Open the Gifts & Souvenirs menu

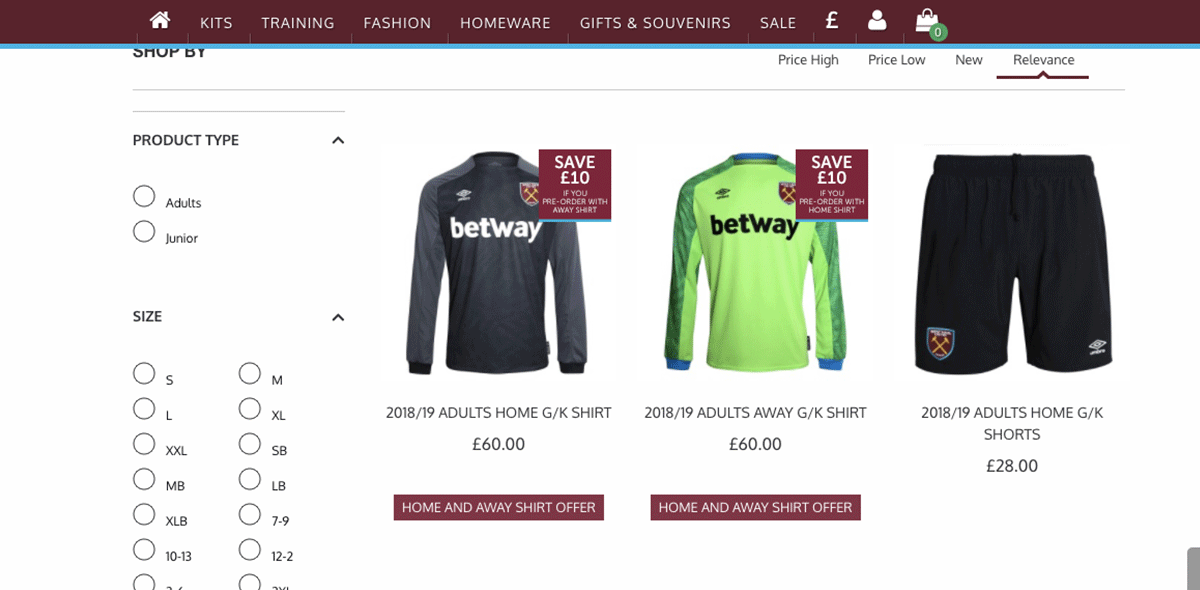(x=655, y=23)
